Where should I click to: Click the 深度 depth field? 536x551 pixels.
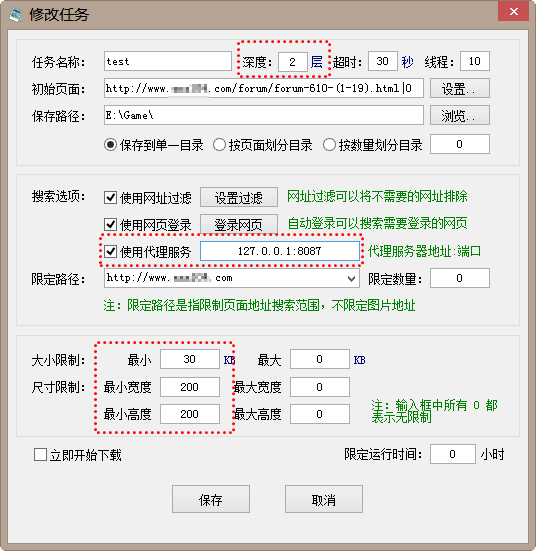pos(292,62)
